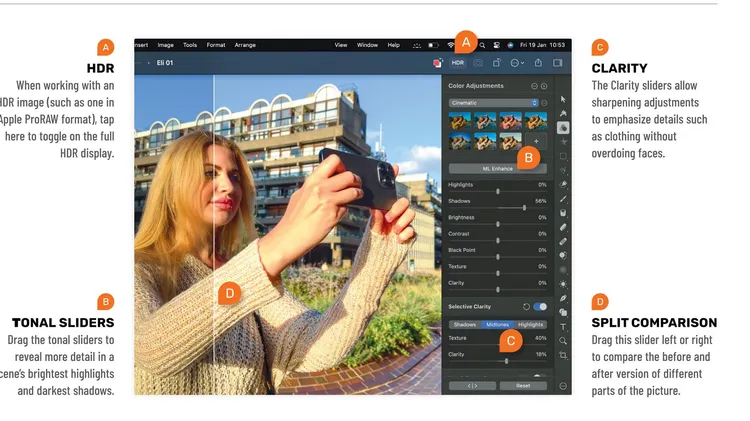Select the Repair band-aid tool
750x421 pixels.
pos(563,241)
